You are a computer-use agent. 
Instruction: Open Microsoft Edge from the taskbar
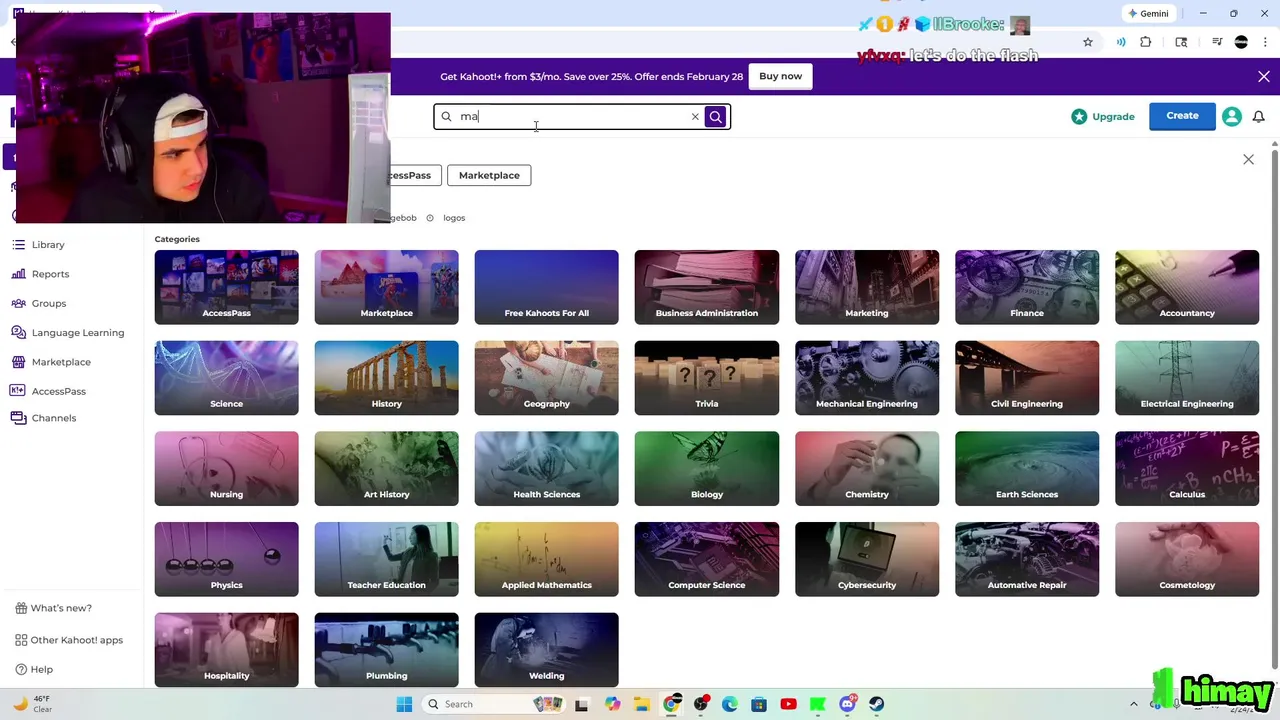click(730, 704)
